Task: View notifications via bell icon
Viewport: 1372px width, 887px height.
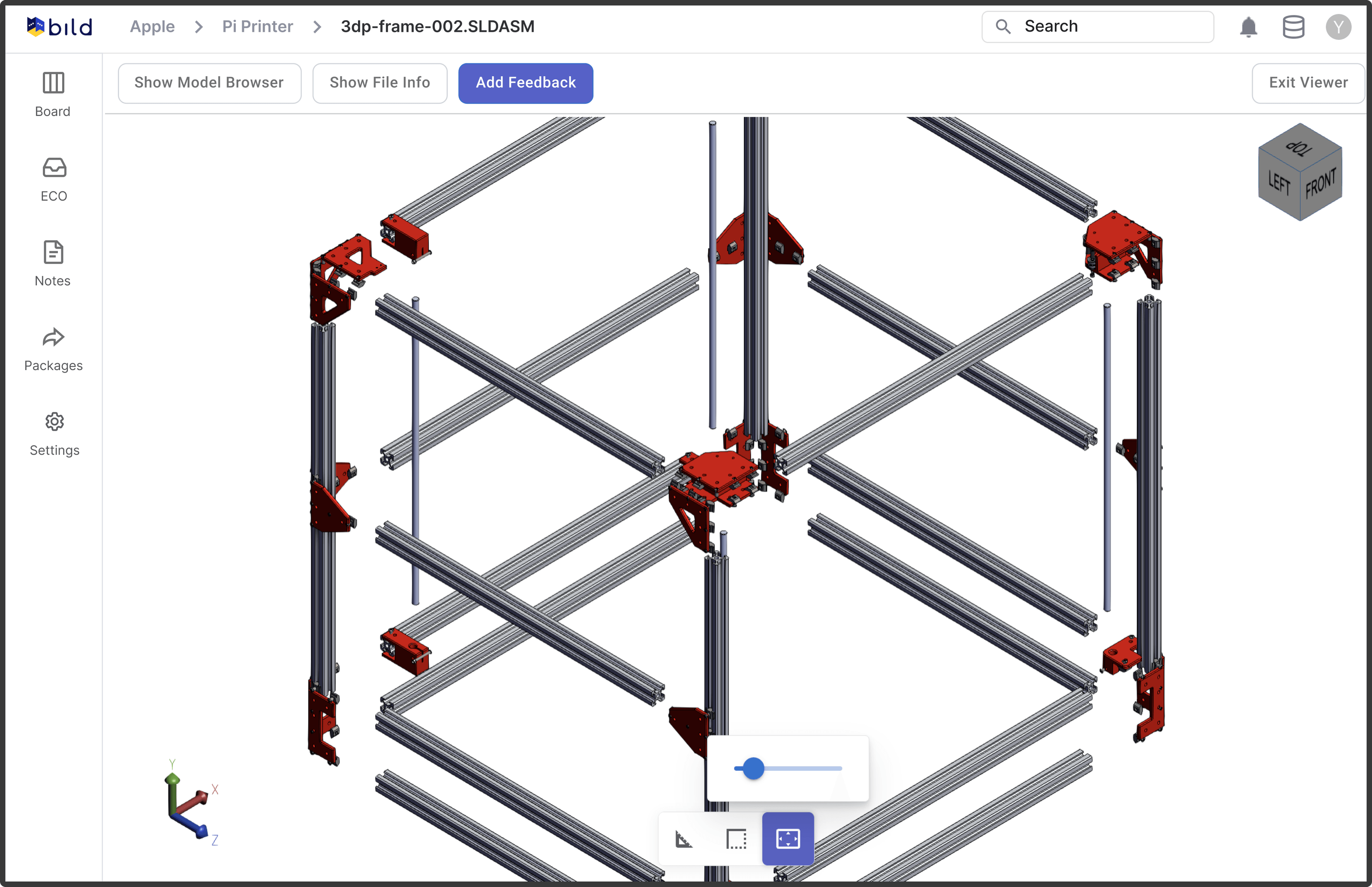Action: point(1248,27)
